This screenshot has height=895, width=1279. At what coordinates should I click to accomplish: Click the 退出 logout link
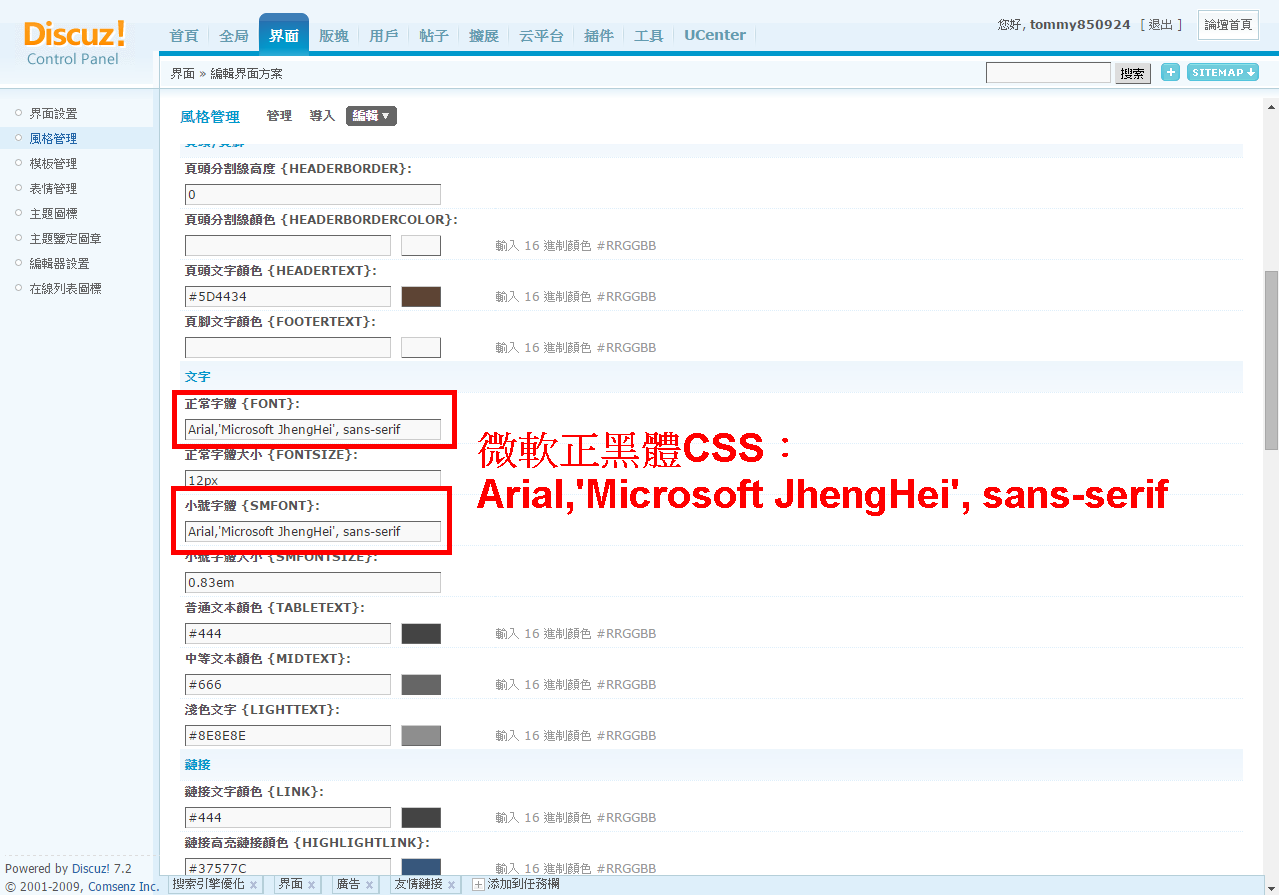[x=1161, y=24]
